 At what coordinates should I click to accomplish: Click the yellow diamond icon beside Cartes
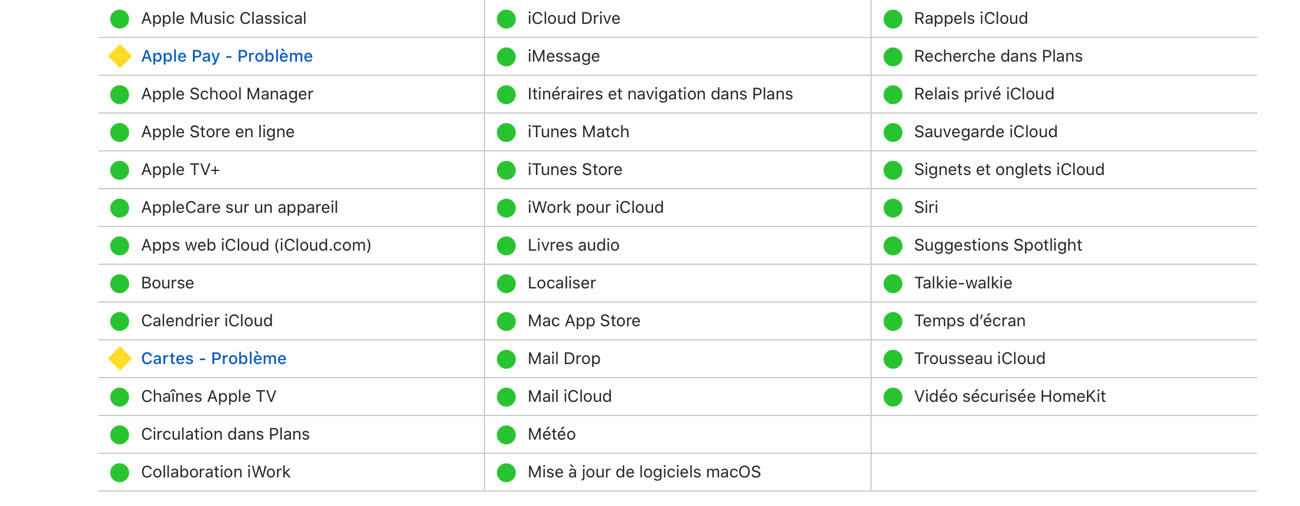120,358
